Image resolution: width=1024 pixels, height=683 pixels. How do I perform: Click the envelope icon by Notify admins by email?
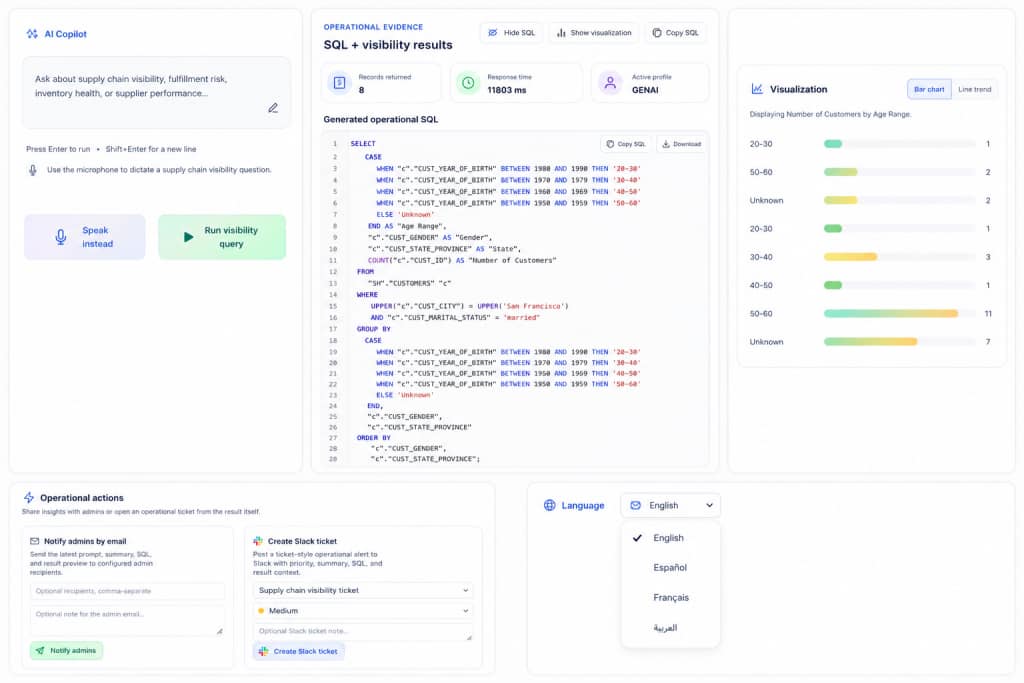pos(35,541)
